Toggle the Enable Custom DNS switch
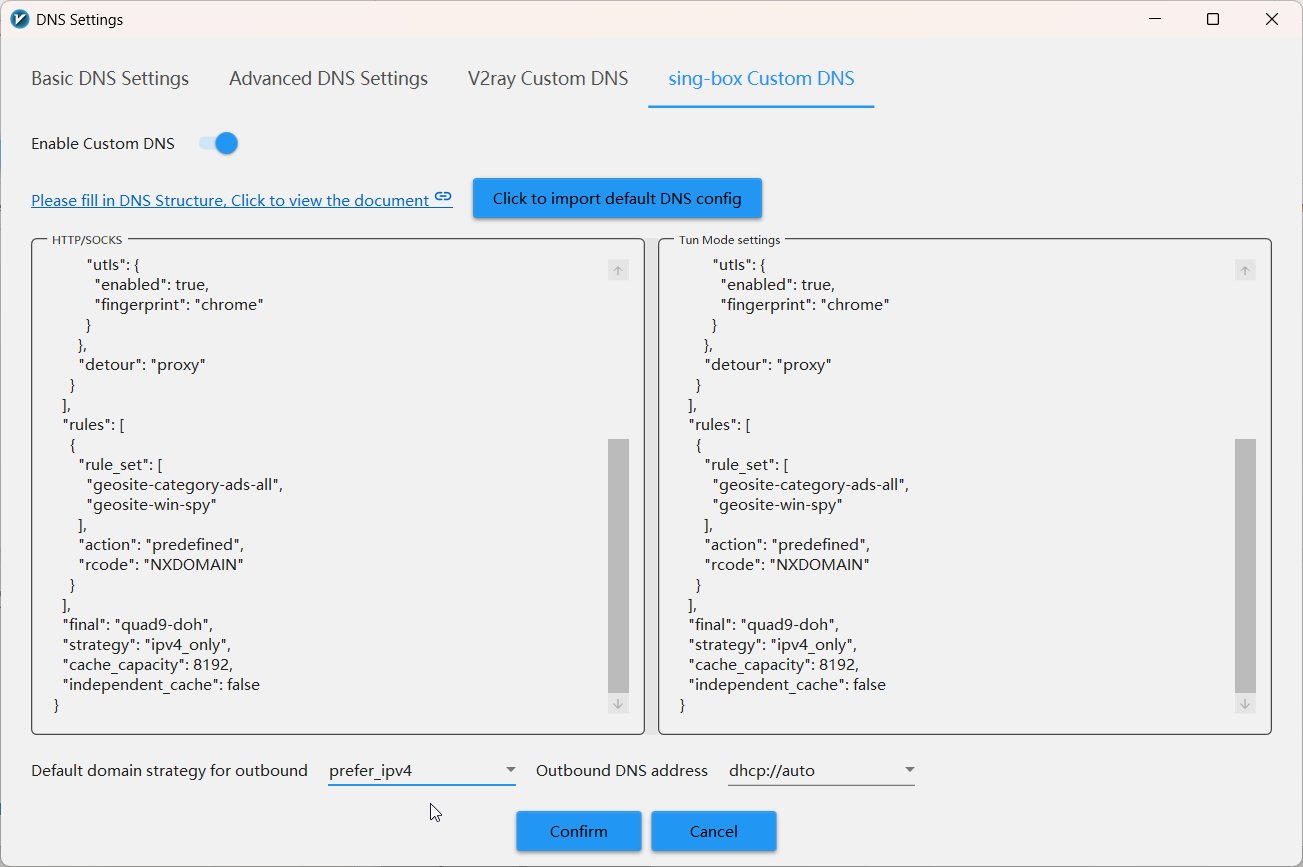Screen dimensions: 1303x867 (x=219, y=144)
